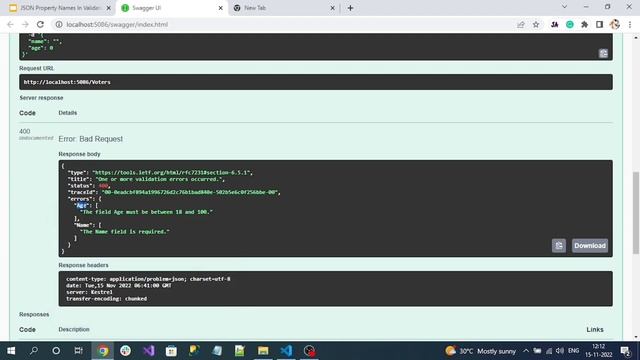Open the Chrome profile avatar

pos(615,24)
